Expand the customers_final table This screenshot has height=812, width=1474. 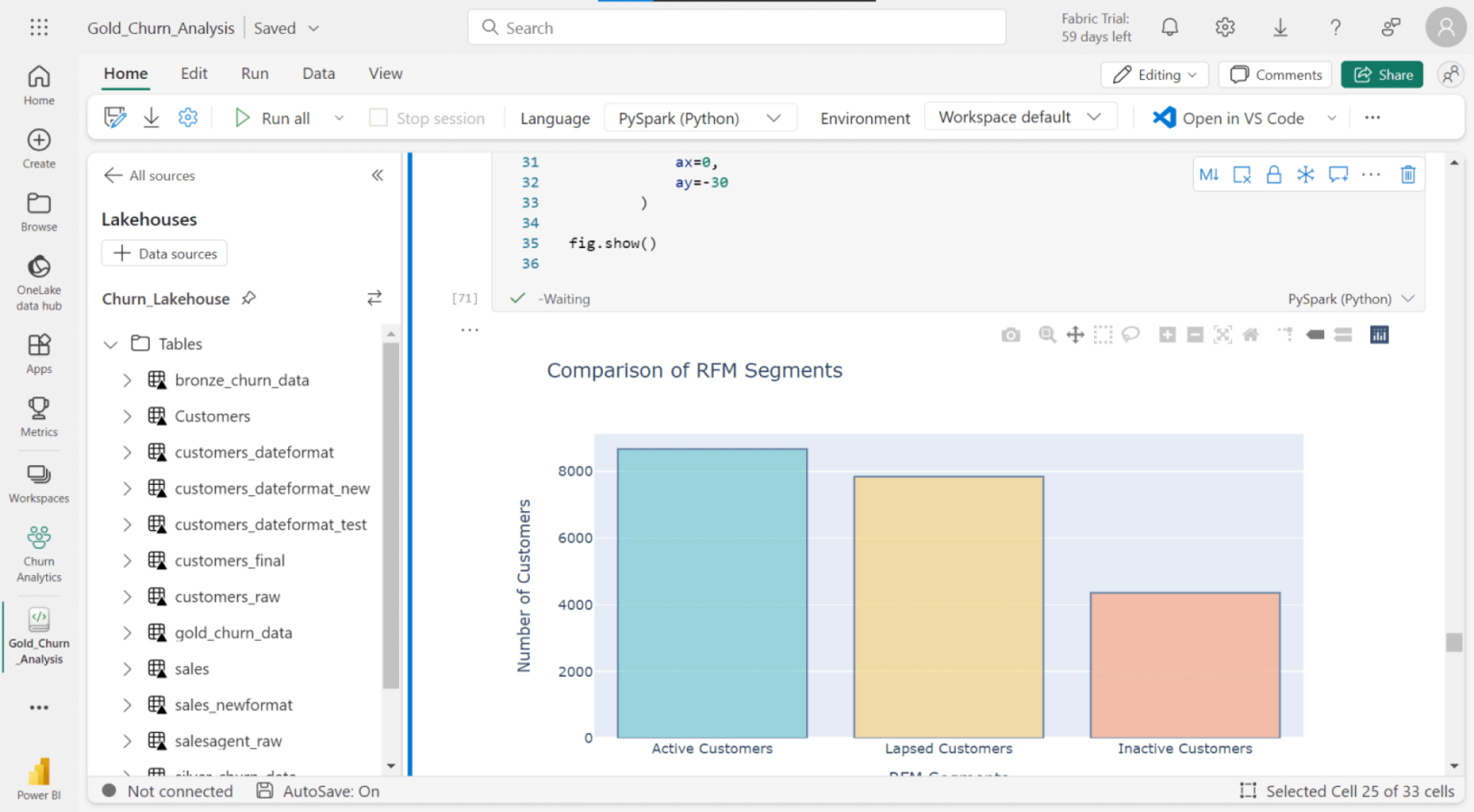127,561
